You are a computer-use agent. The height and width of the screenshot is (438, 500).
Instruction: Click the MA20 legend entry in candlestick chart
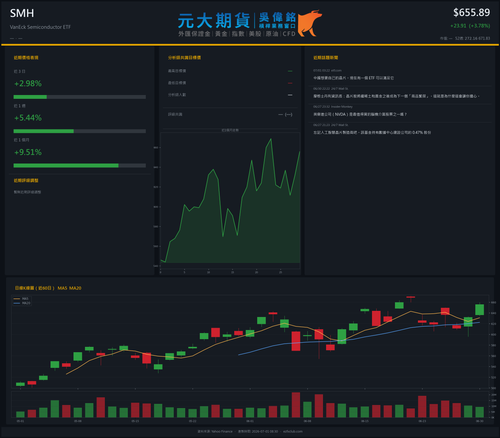click(22, 303)
